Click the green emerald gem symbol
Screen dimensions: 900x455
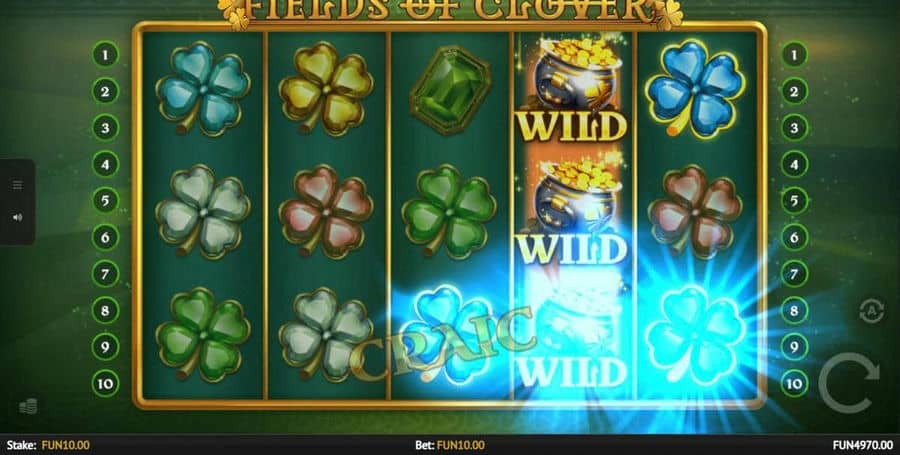point(450,91)
